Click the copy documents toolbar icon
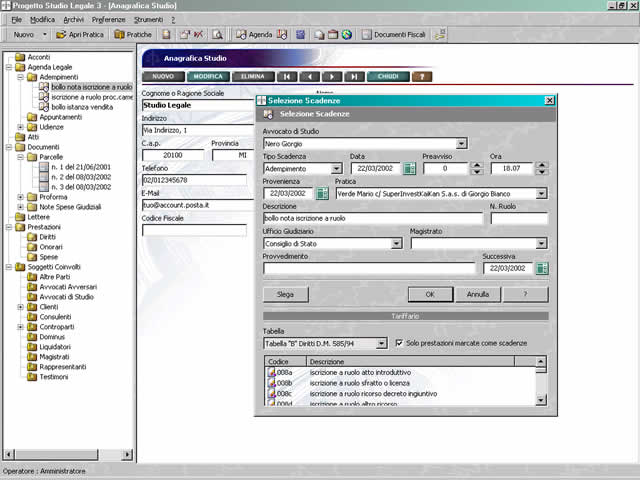Screen dimensions: 640x480 point(319,35)
